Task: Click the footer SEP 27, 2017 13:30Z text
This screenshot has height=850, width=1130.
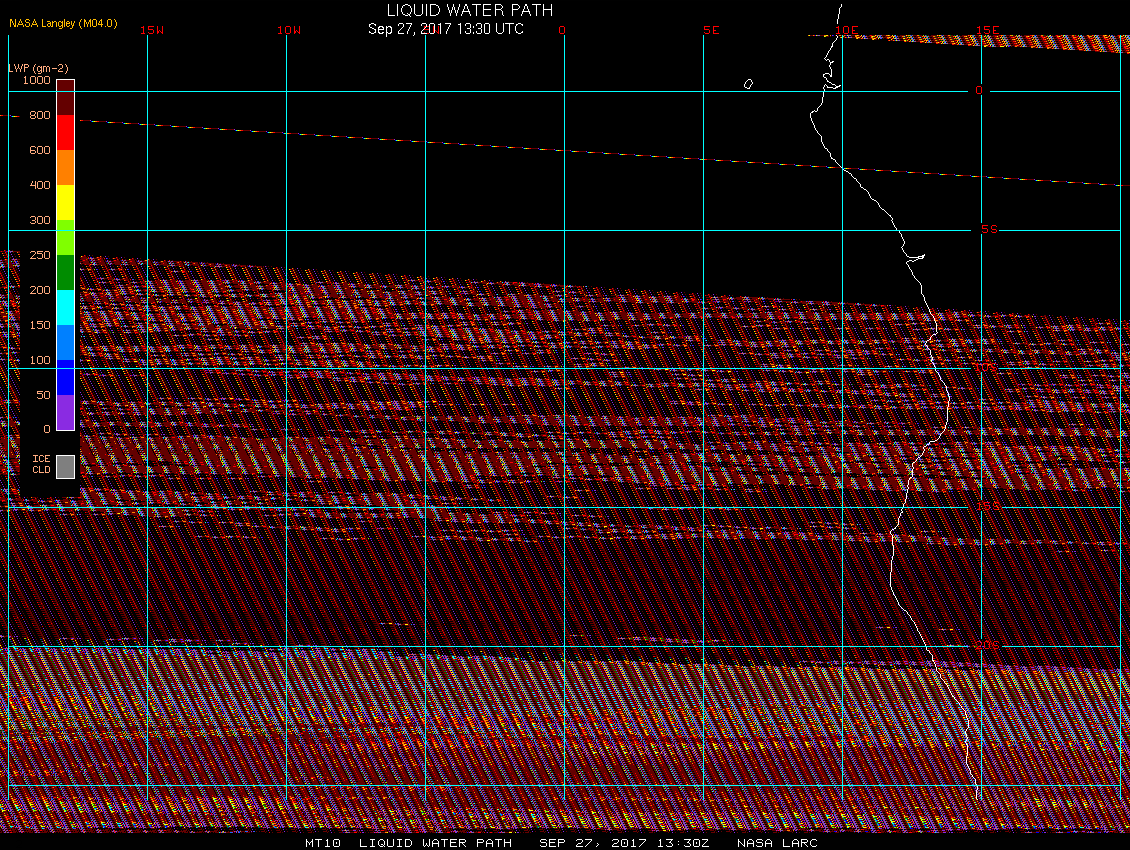Action: pos(624,843)
